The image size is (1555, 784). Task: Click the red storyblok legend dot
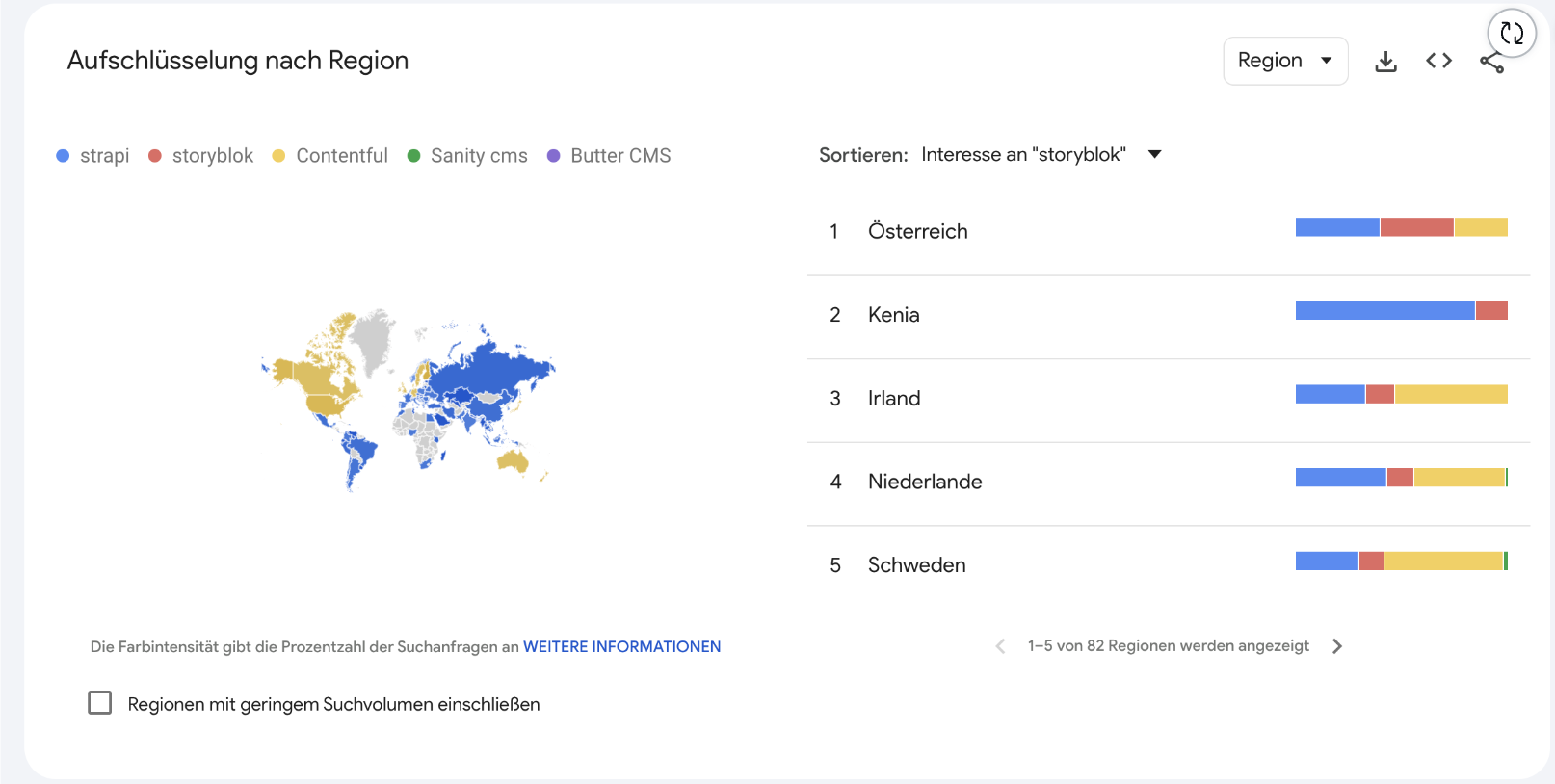pyautogui.click(x=154, y=156)
